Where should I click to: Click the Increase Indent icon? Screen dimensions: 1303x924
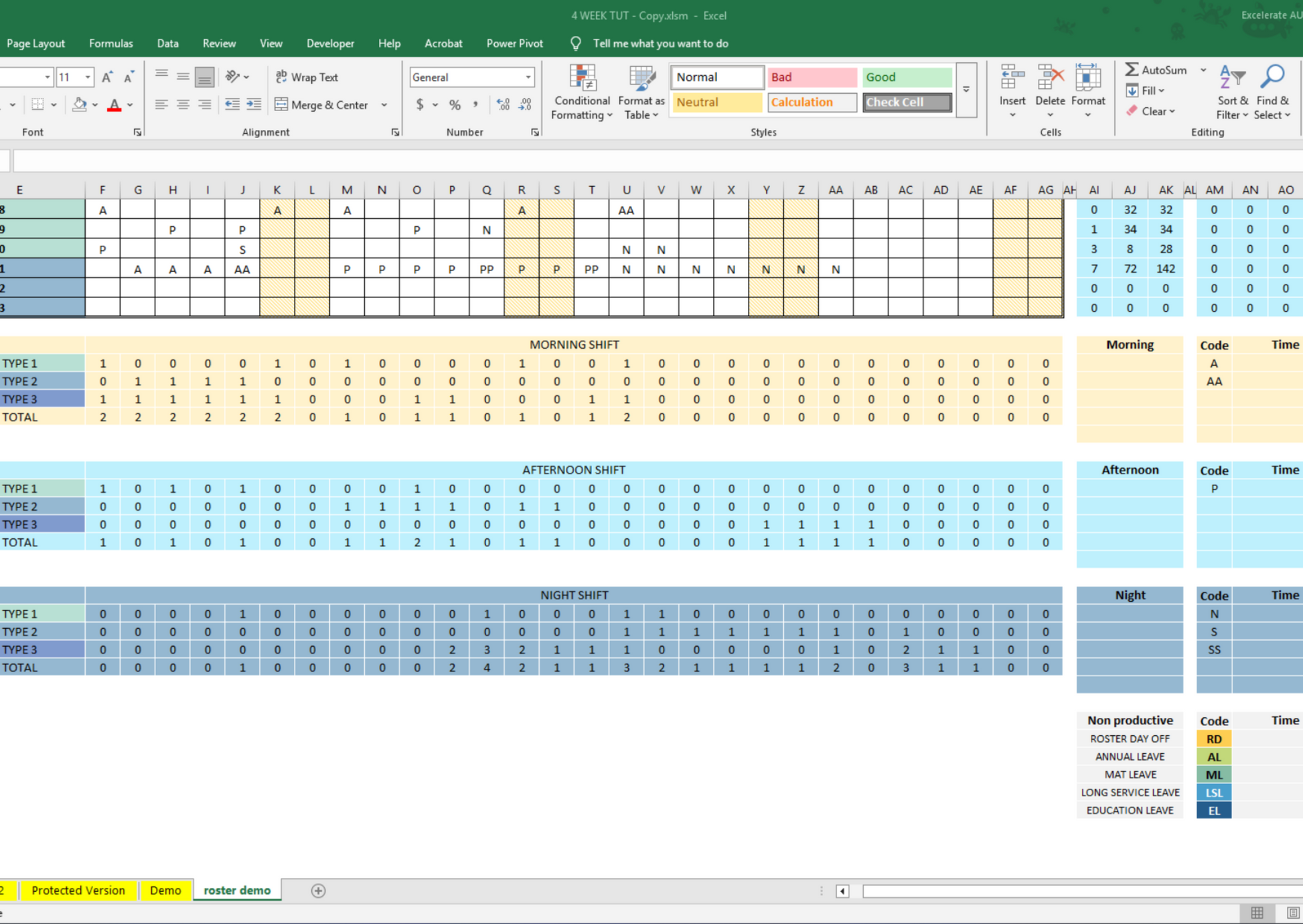coord(254,104)
